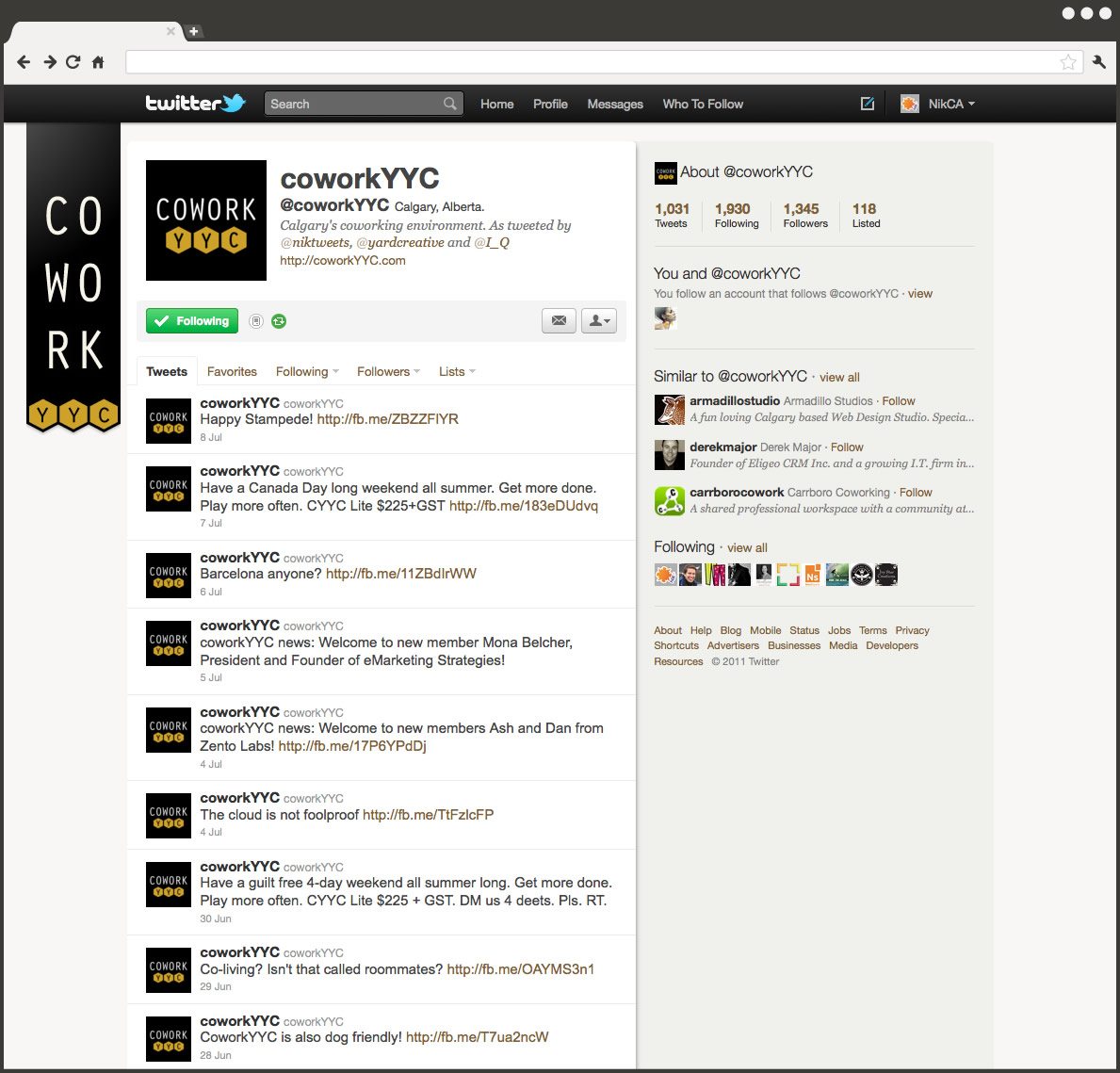1120x1073 pixels.
Task: Bookmark the page with the star icon
Action: pyautogui.click(x=1068, y=62)
